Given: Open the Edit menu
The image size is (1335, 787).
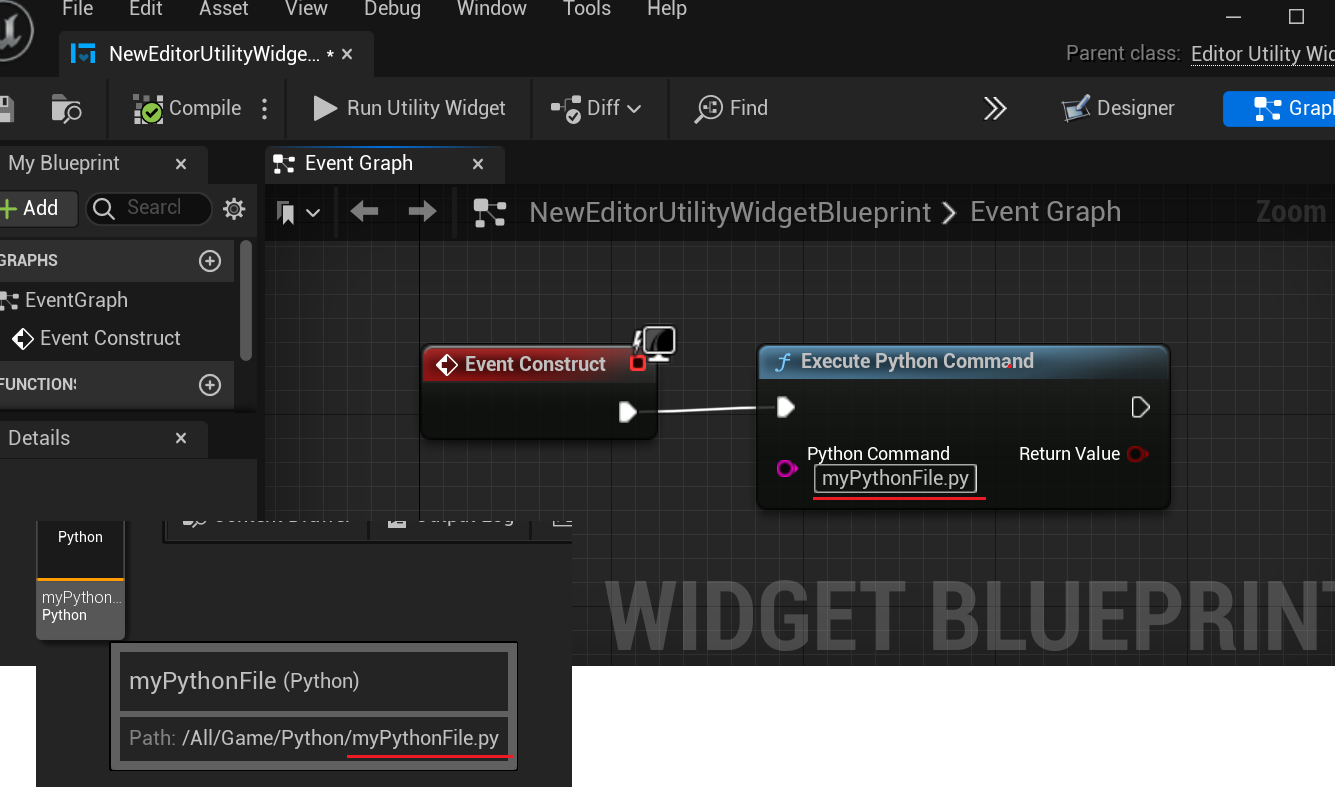Looking at the screenshot, I should pos(146,9).
